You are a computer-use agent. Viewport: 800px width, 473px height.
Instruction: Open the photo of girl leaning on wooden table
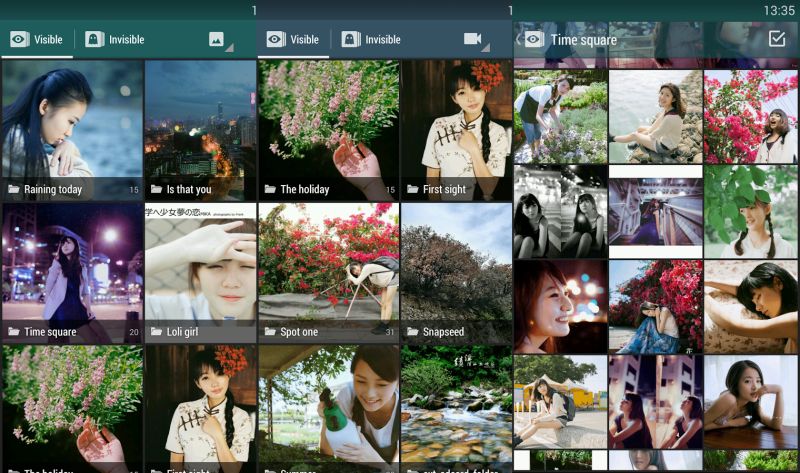[x=751, y=402]
